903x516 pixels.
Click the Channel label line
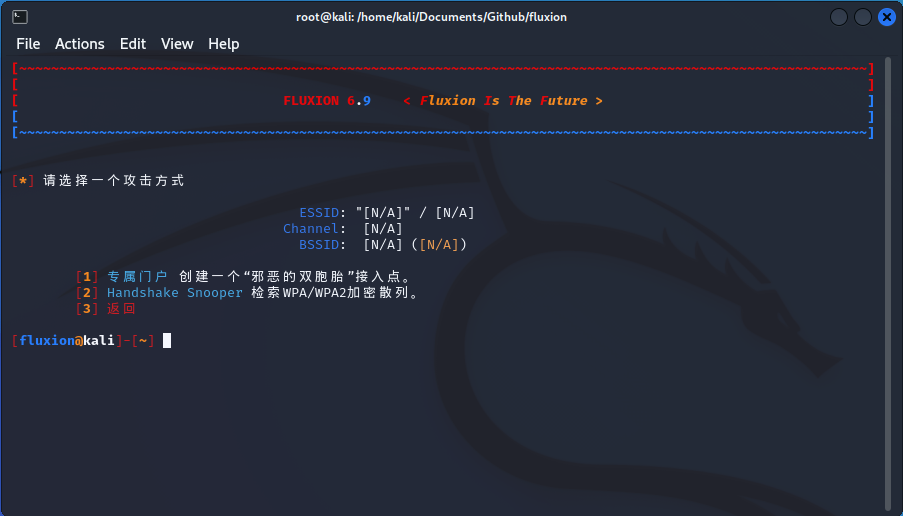click(x=343, y=229)
